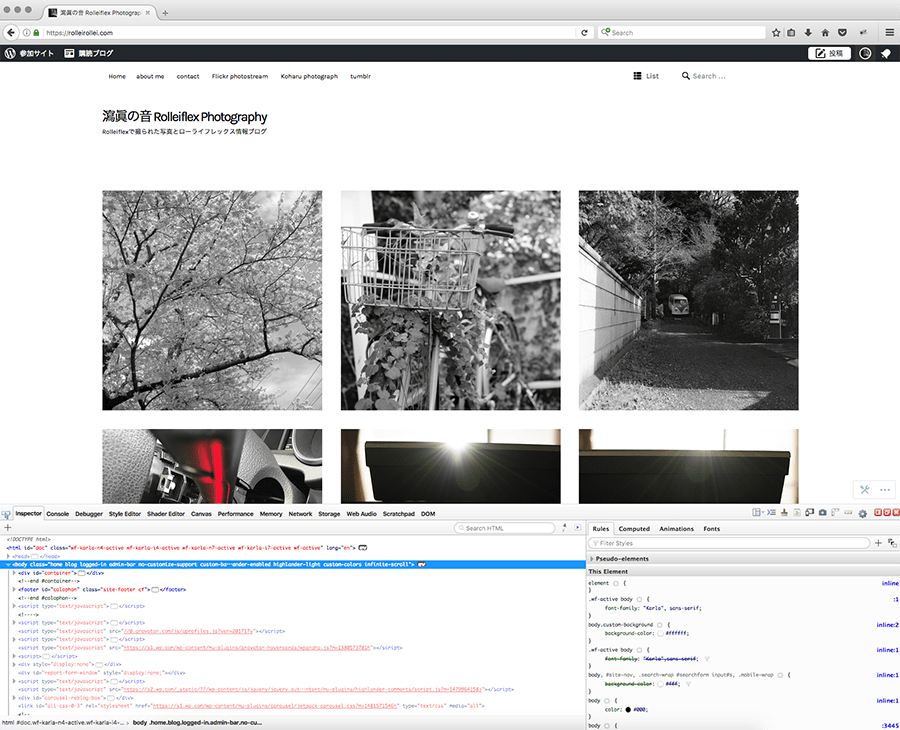
Task: Add new CSS rule with plus icon
Action: pos(878,543)
